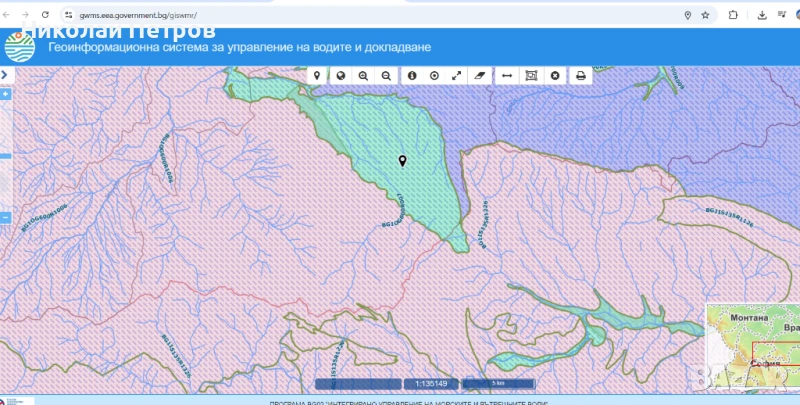Bookmark this page with star icon
This screenshot has height=405, width=800.
point(705,15)
